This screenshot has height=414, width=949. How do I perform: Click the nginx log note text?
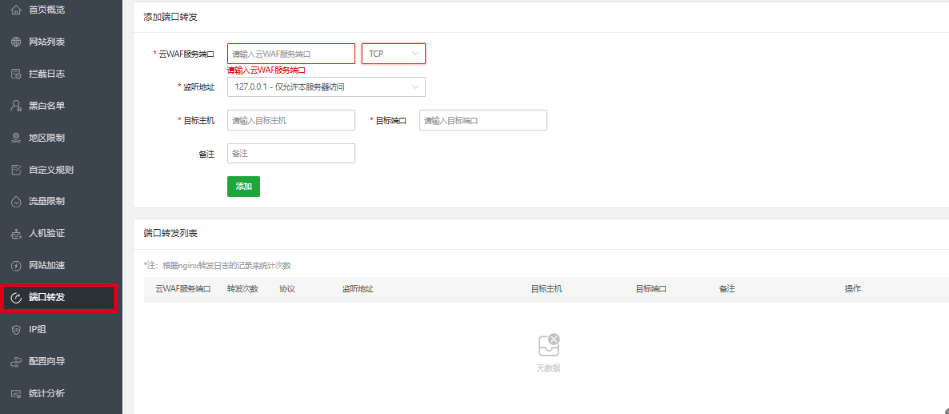[x=218, y=266]
